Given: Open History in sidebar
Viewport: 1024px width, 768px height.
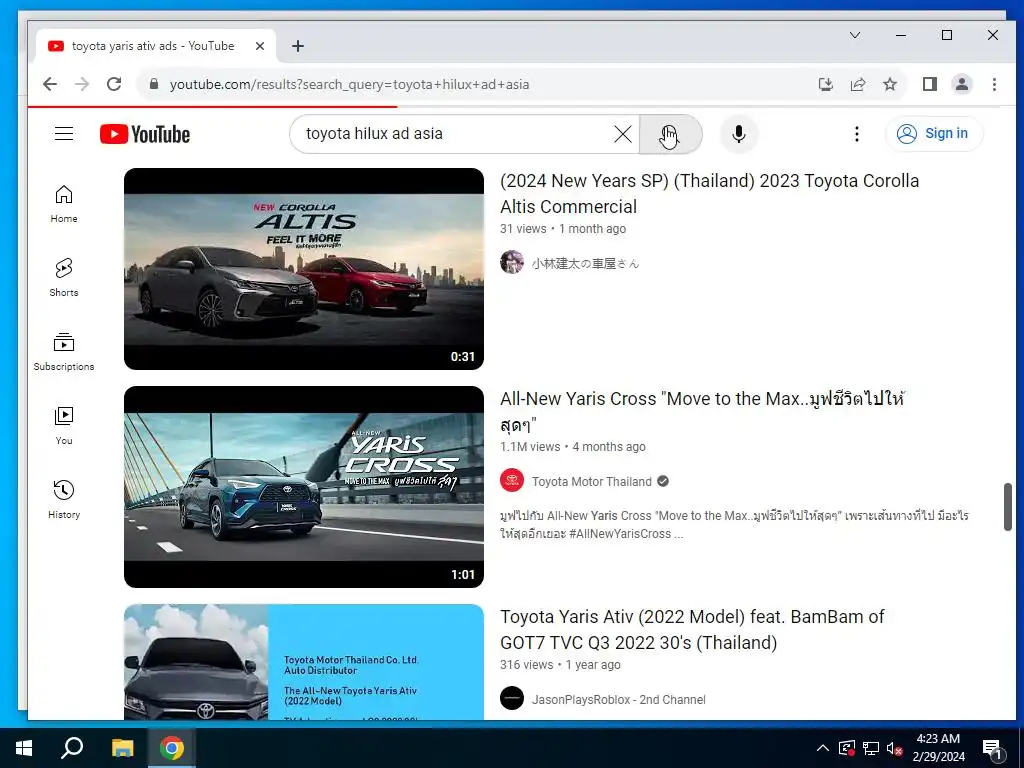Looking at the screenshot, I should coord(64,500).
